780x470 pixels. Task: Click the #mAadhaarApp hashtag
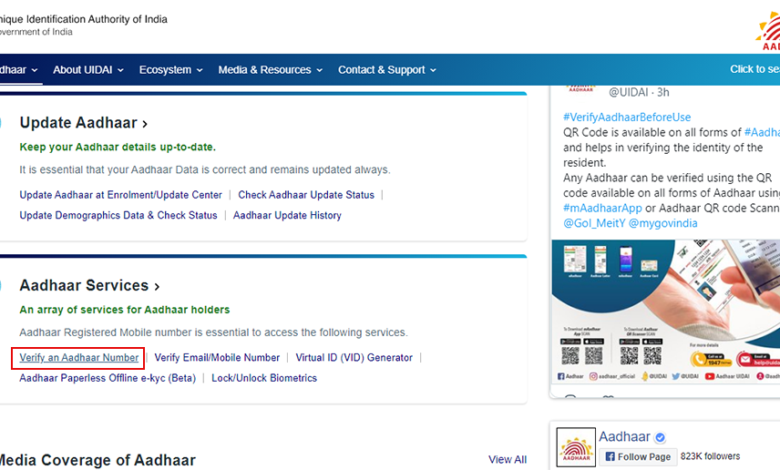[602, 208]
